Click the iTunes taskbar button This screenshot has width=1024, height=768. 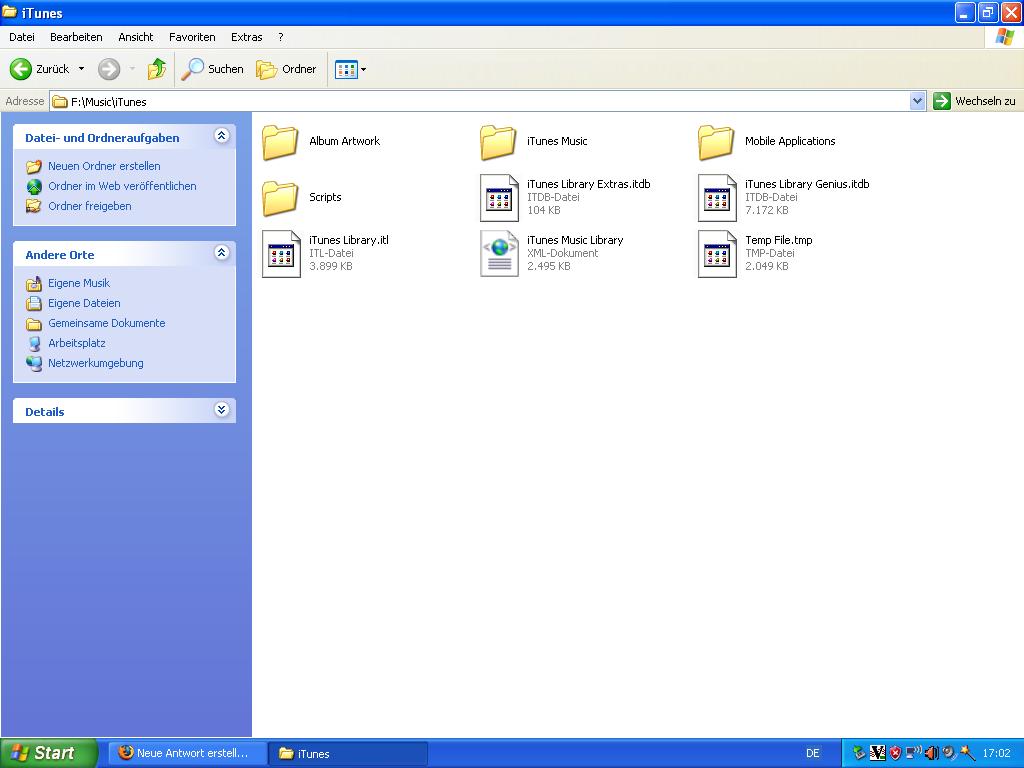coord(349,753)
